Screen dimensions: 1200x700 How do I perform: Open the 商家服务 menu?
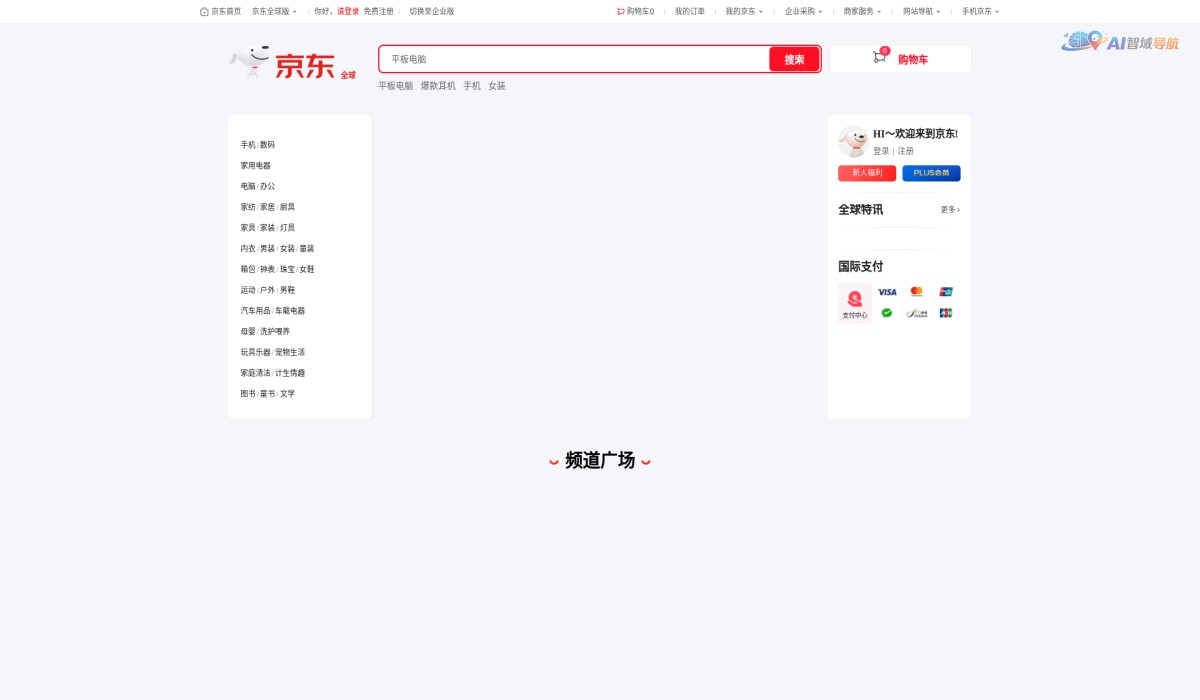tap(860, 11)
